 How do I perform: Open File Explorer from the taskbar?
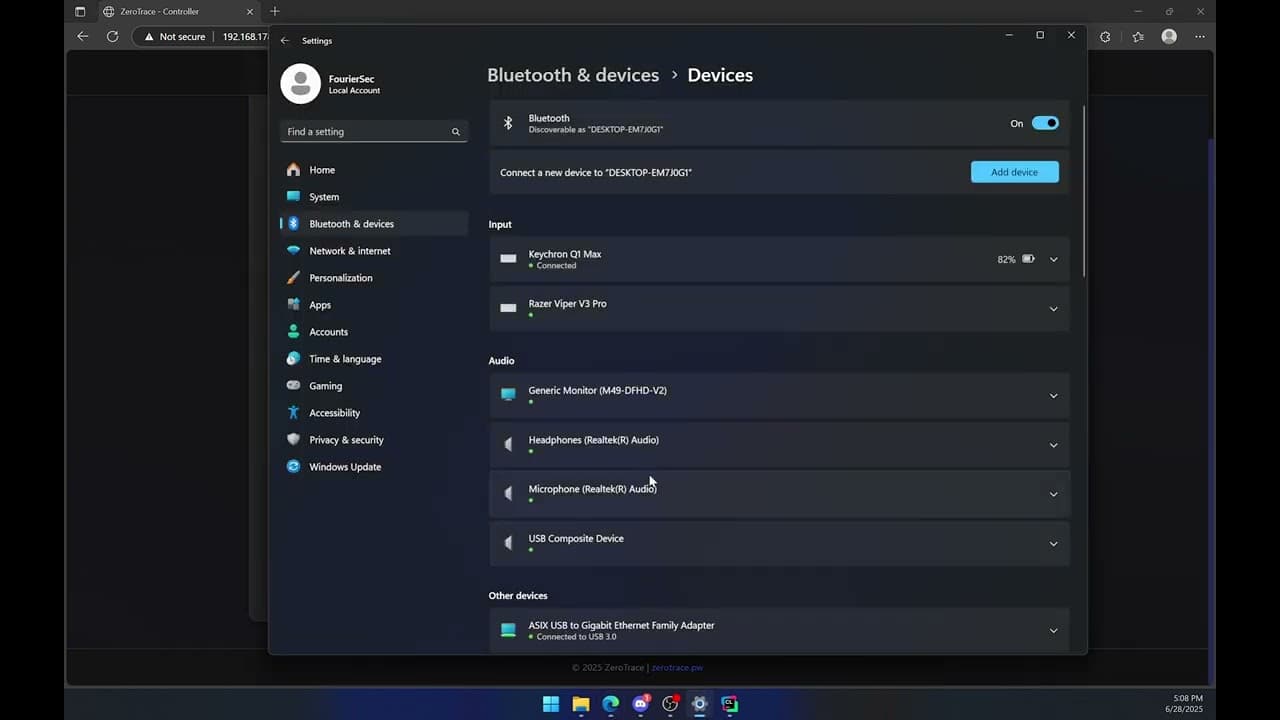click(x=581, y=704)
